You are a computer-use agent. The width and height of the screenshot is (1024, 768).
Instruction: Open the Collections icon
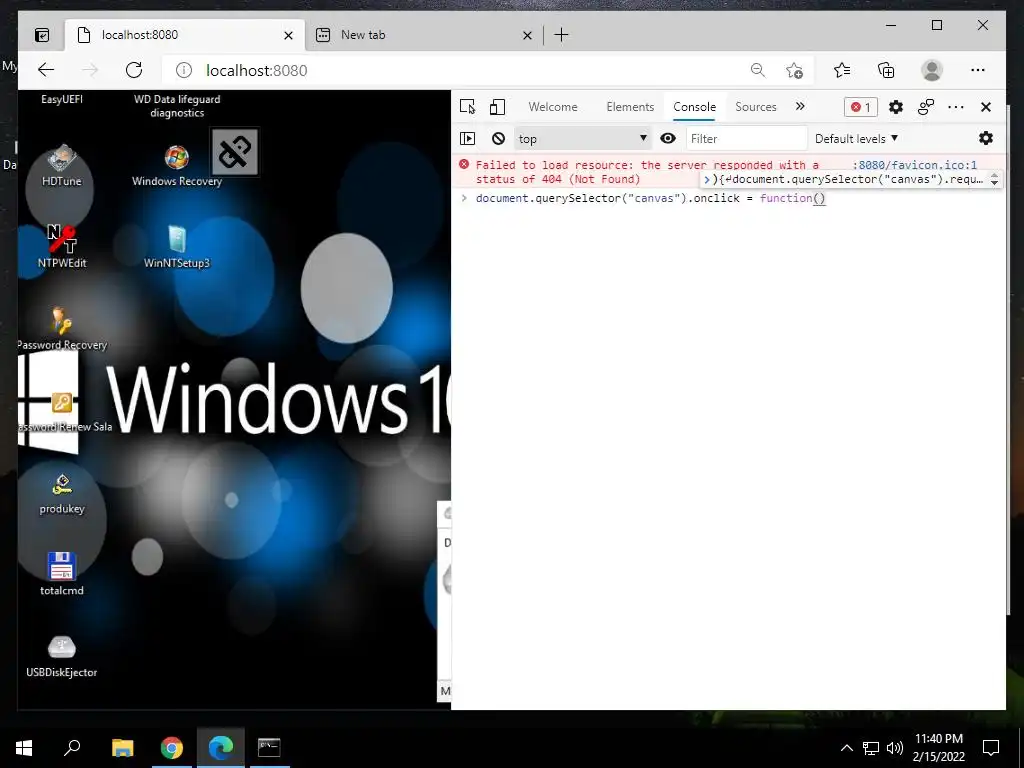pos(886,70)
